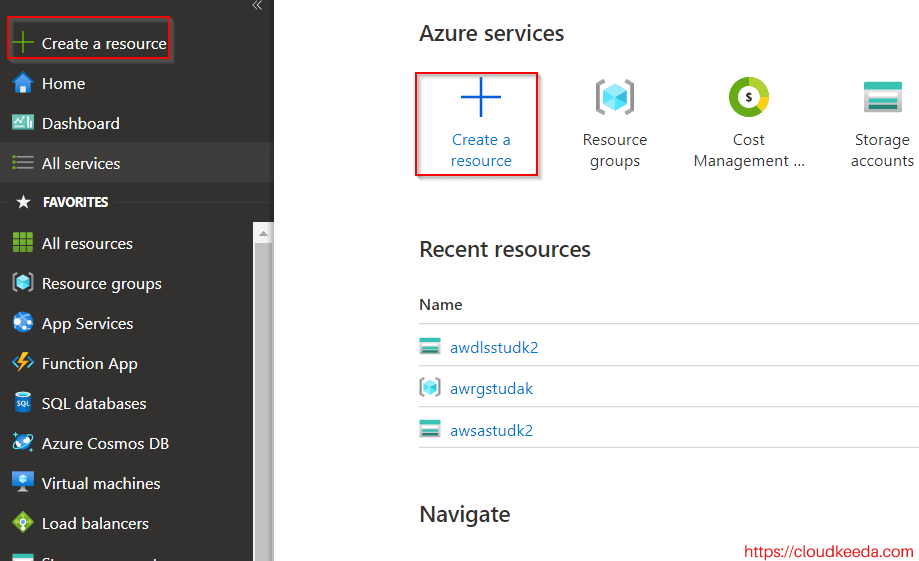This screenshot has height=561, width=919.
Task: Open Storage accounts service link
Action: [x=882, y=150]
